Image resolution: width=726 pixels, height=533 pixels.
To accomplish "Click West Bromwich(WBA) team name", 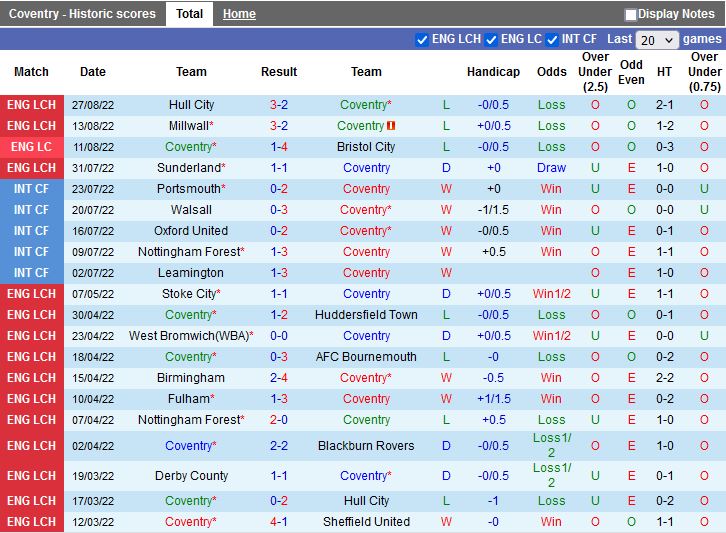I will point(191,336).
